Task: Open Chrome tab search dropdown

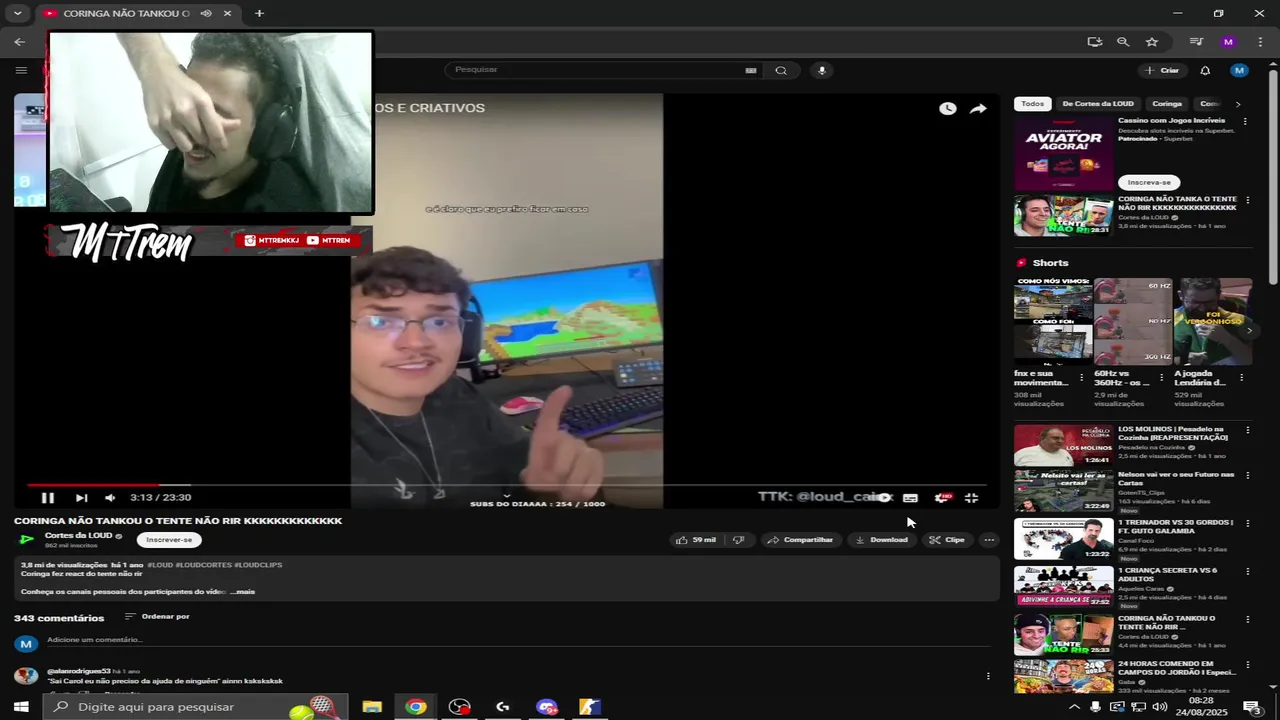Action: (17, 13)
